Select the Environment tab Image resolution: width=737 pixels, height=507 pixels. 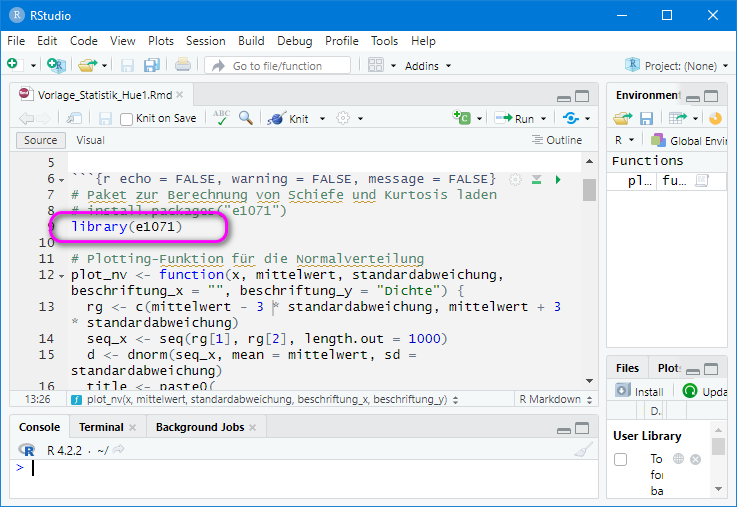(x=647, y=95)
